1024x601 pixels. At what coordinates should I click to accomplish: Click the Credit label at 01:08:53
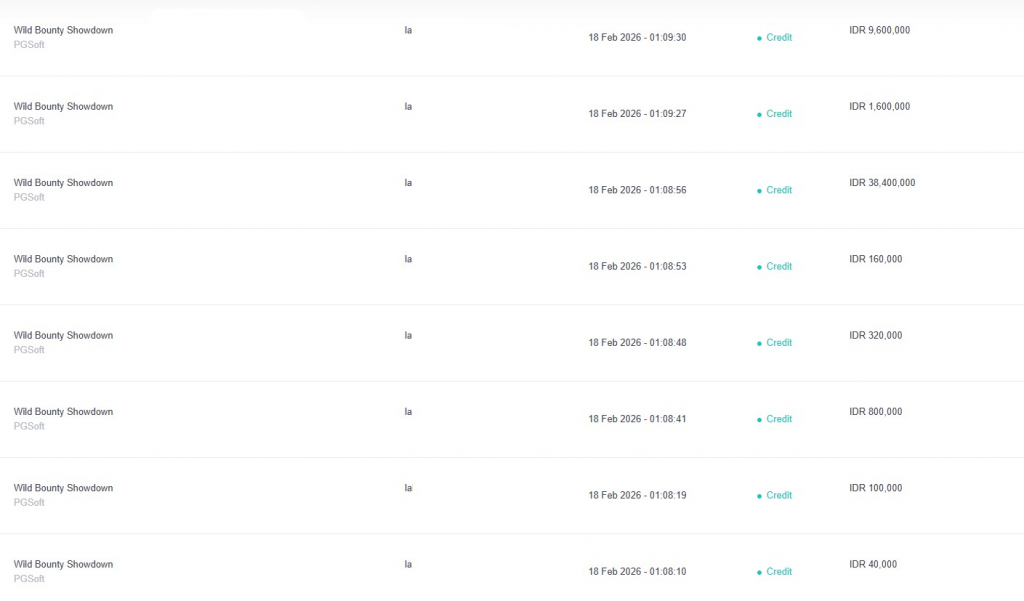(x=779, y=267)
